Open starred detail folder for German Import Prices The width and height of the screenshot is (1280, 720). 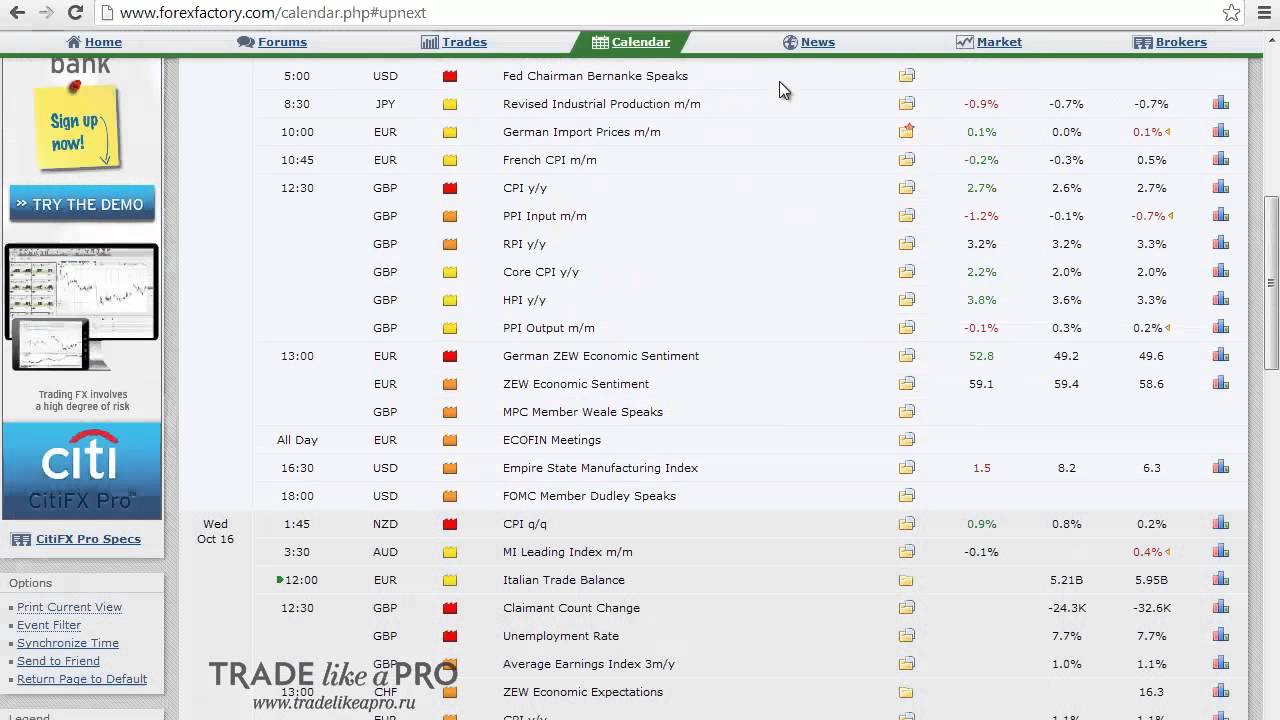(907, 131)
